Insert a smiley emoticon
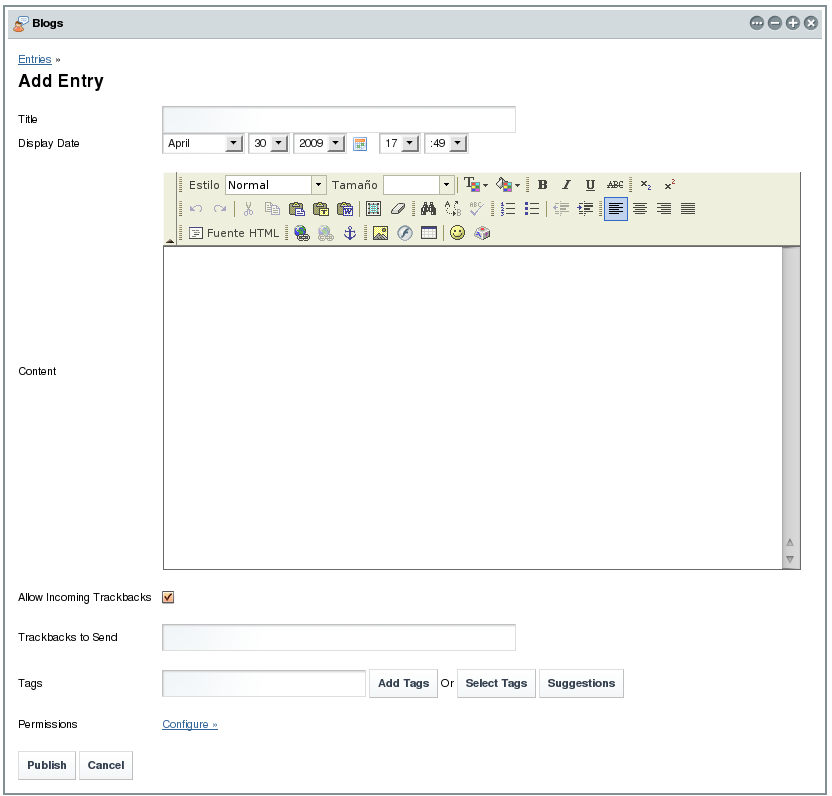This screenshot has height=796, width=832. tap(457, 233)
